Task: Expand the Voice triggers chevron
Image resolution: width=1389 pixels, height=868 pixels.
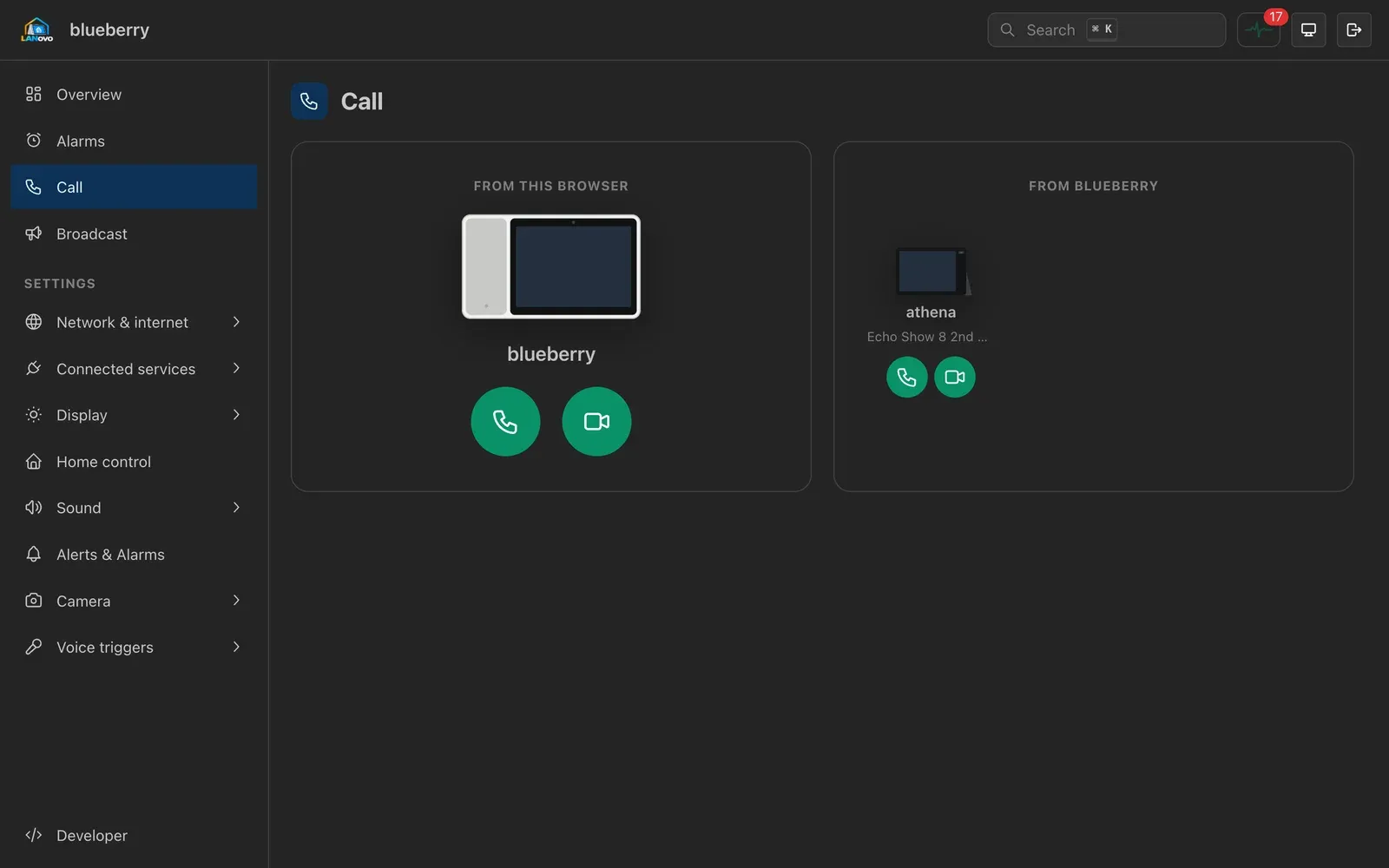Action: click(x=236, y=647)
